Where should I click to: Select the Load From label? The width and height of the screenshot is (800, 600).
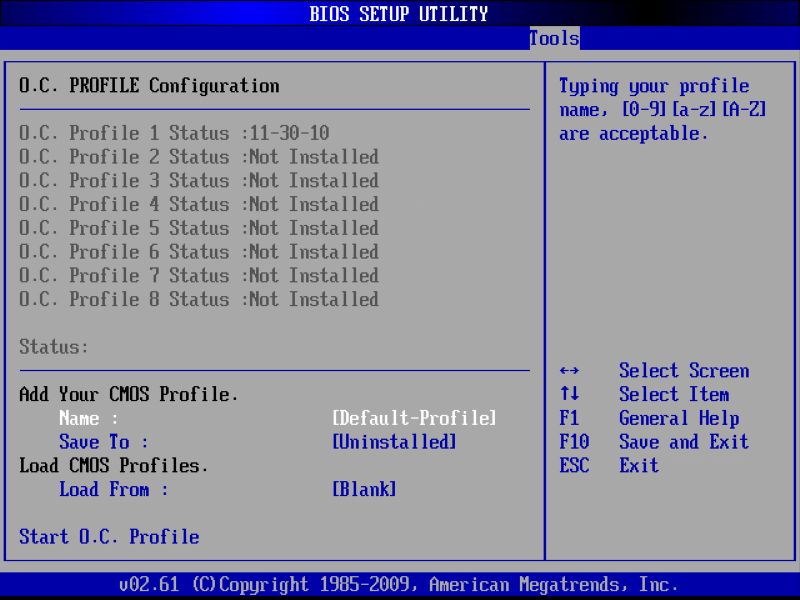(113, 489)
